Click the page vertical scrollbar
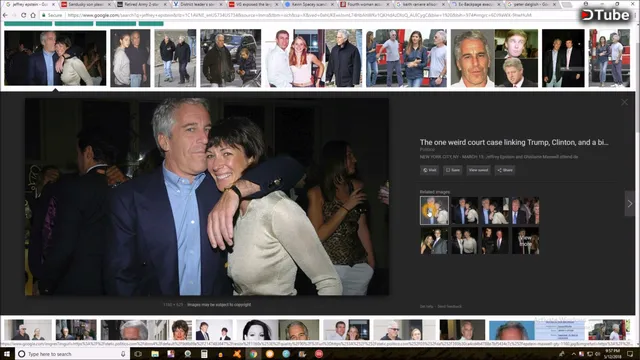640x360 pixels. pos(638,184)
